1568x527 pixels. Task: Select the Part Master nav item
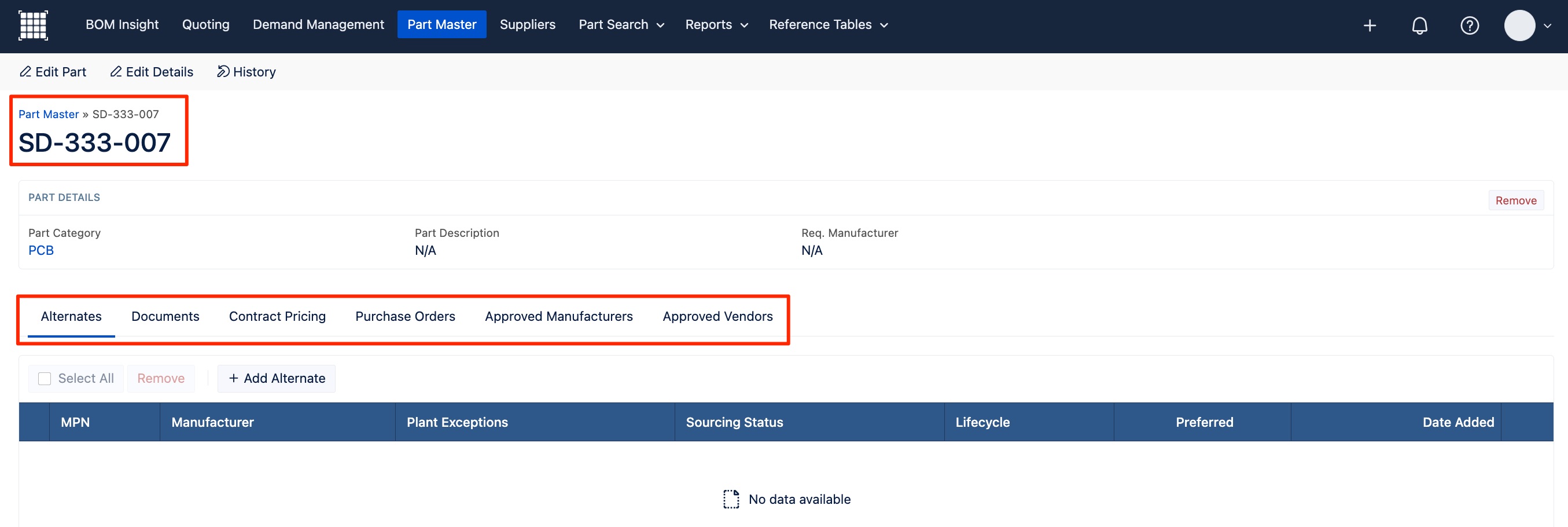(442, 25)
